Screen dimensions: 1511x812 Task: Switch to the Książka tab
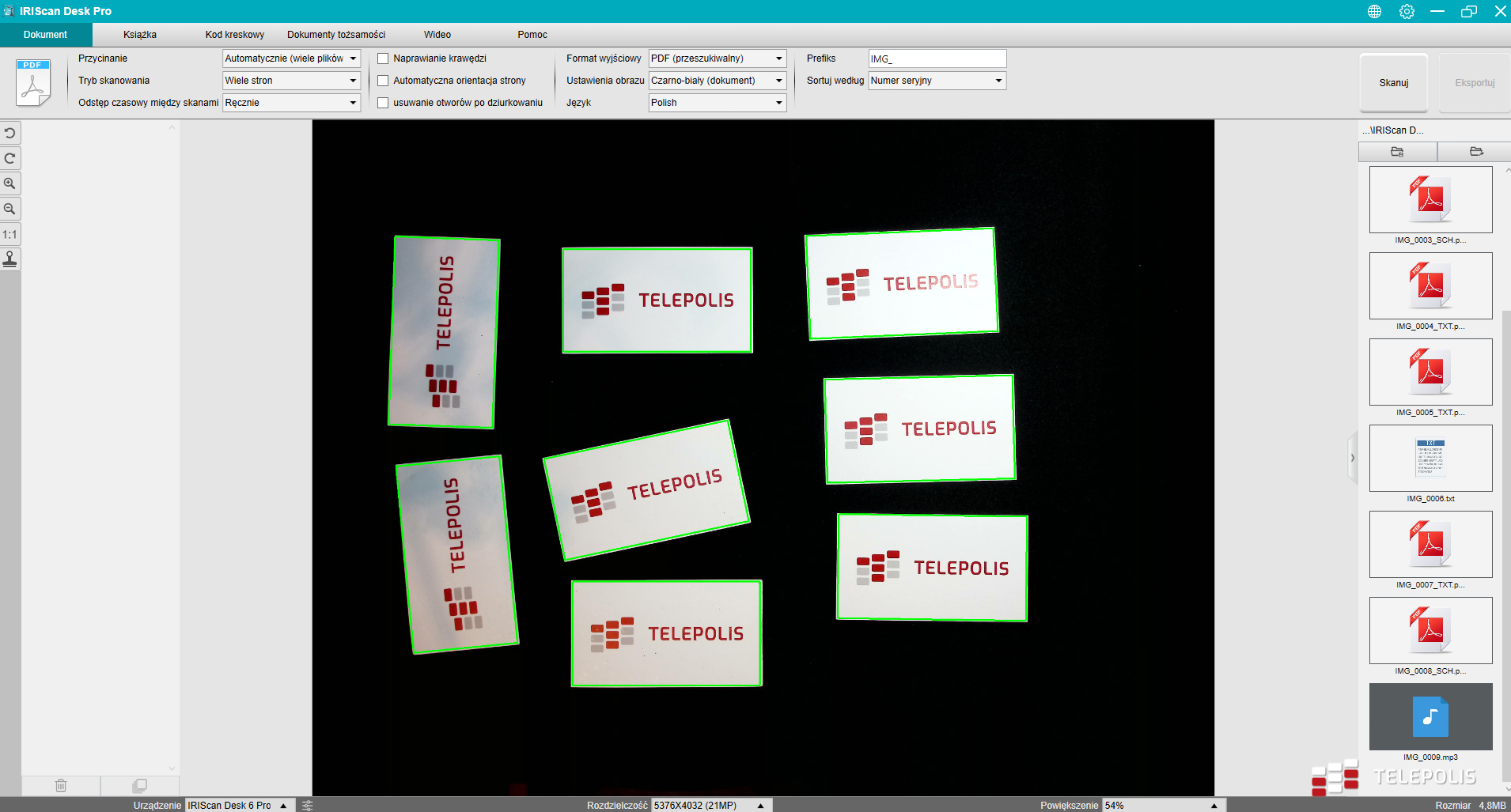(140, 35)
